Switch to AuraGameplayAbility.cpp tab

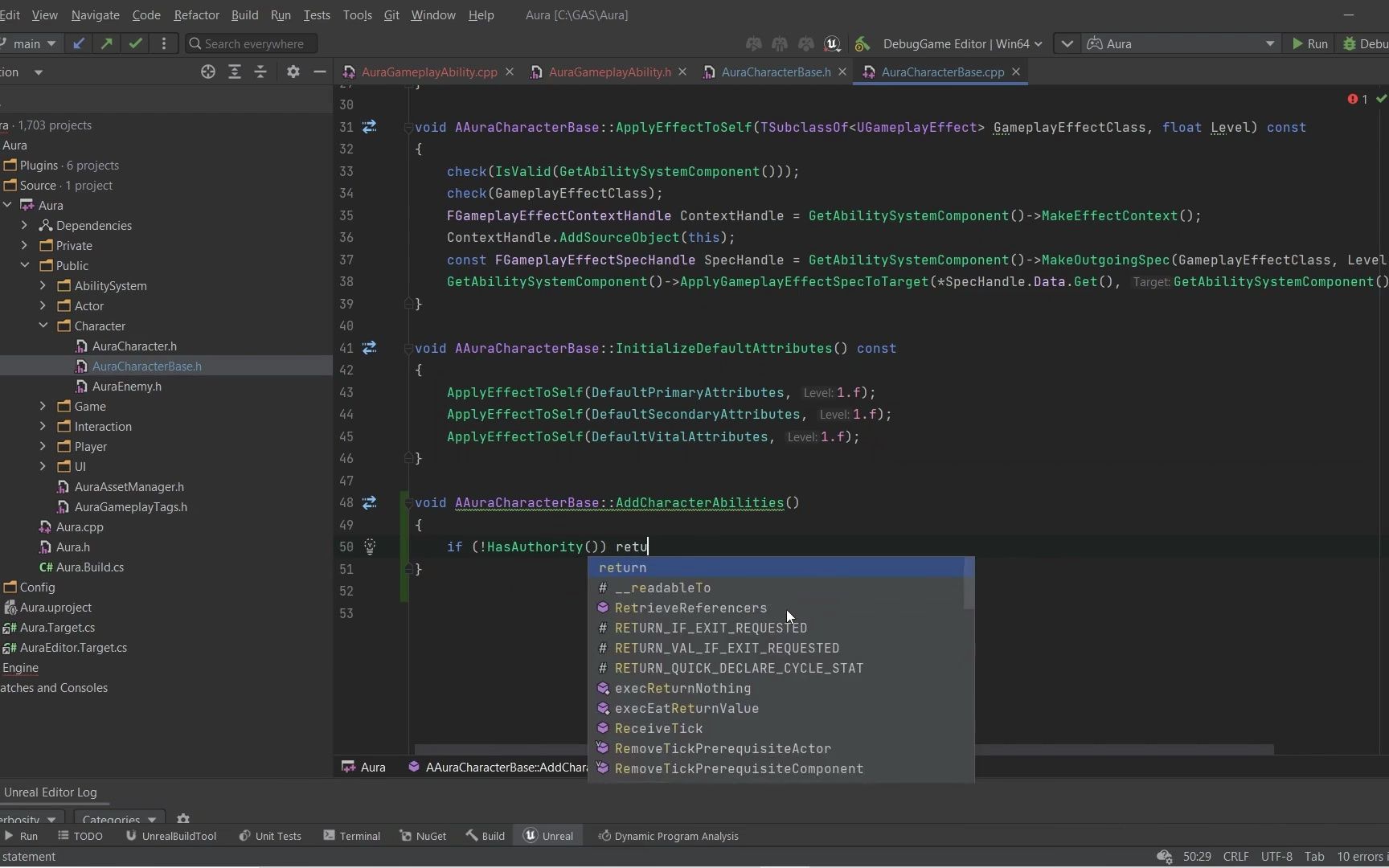428,72
